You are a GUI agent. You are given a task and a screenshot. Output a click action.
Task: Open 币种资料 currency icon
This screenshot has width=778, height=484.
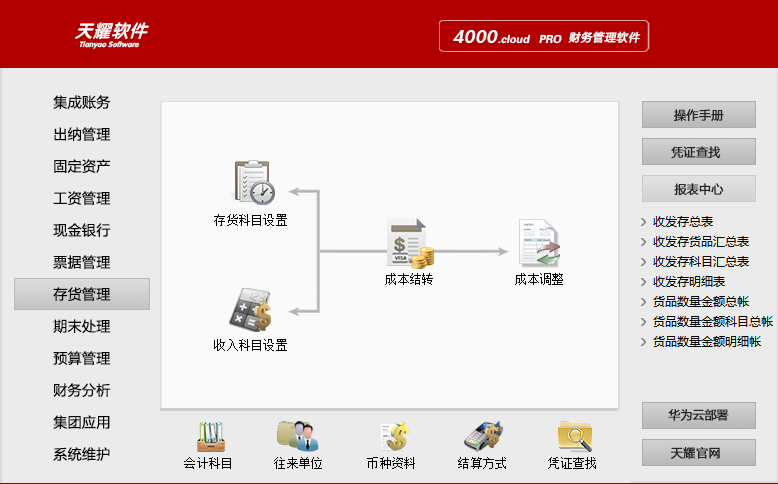[x=392, y=437]
